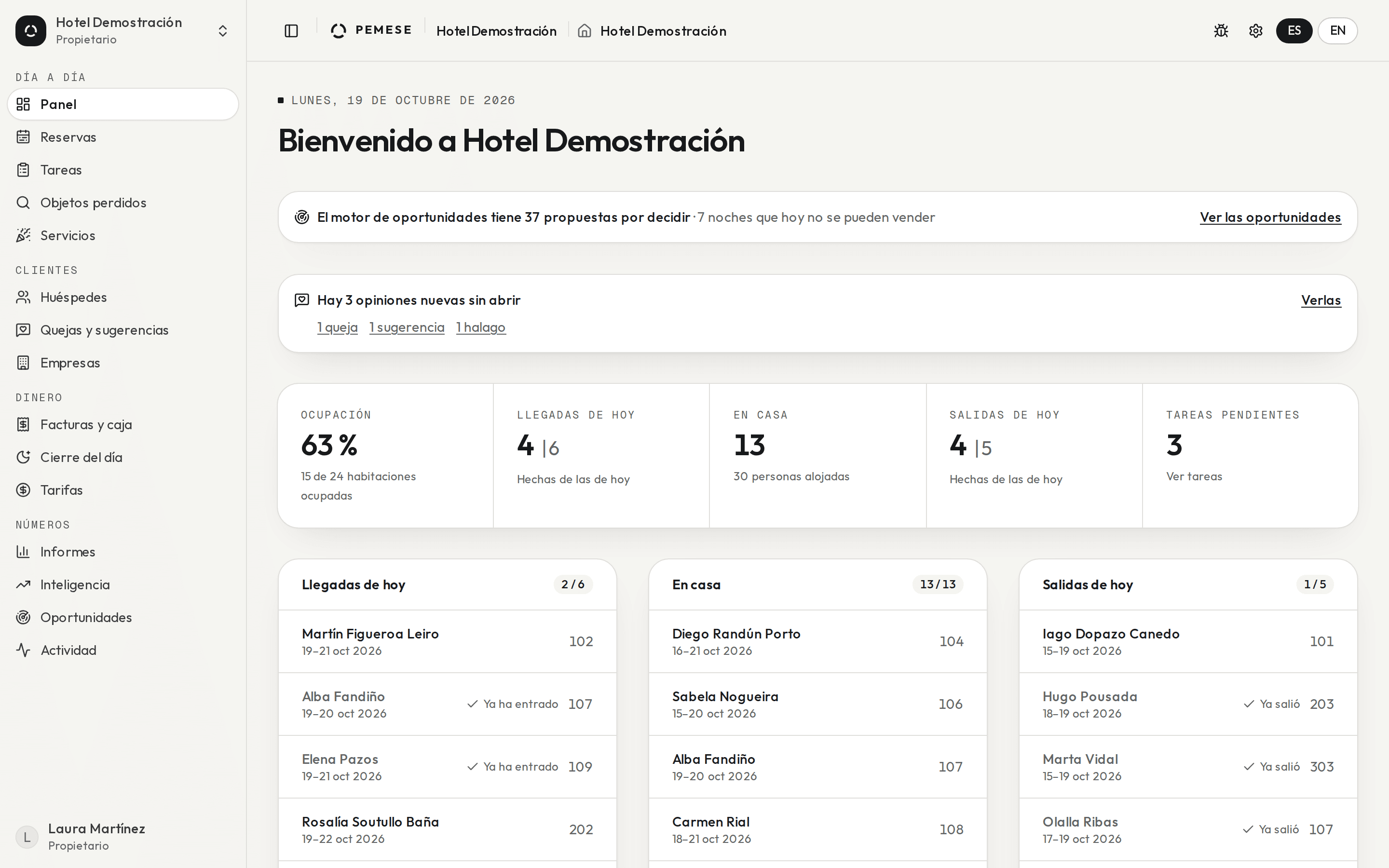
Task: Open the Laura Martínez user menu
Action: pos(123,837)
